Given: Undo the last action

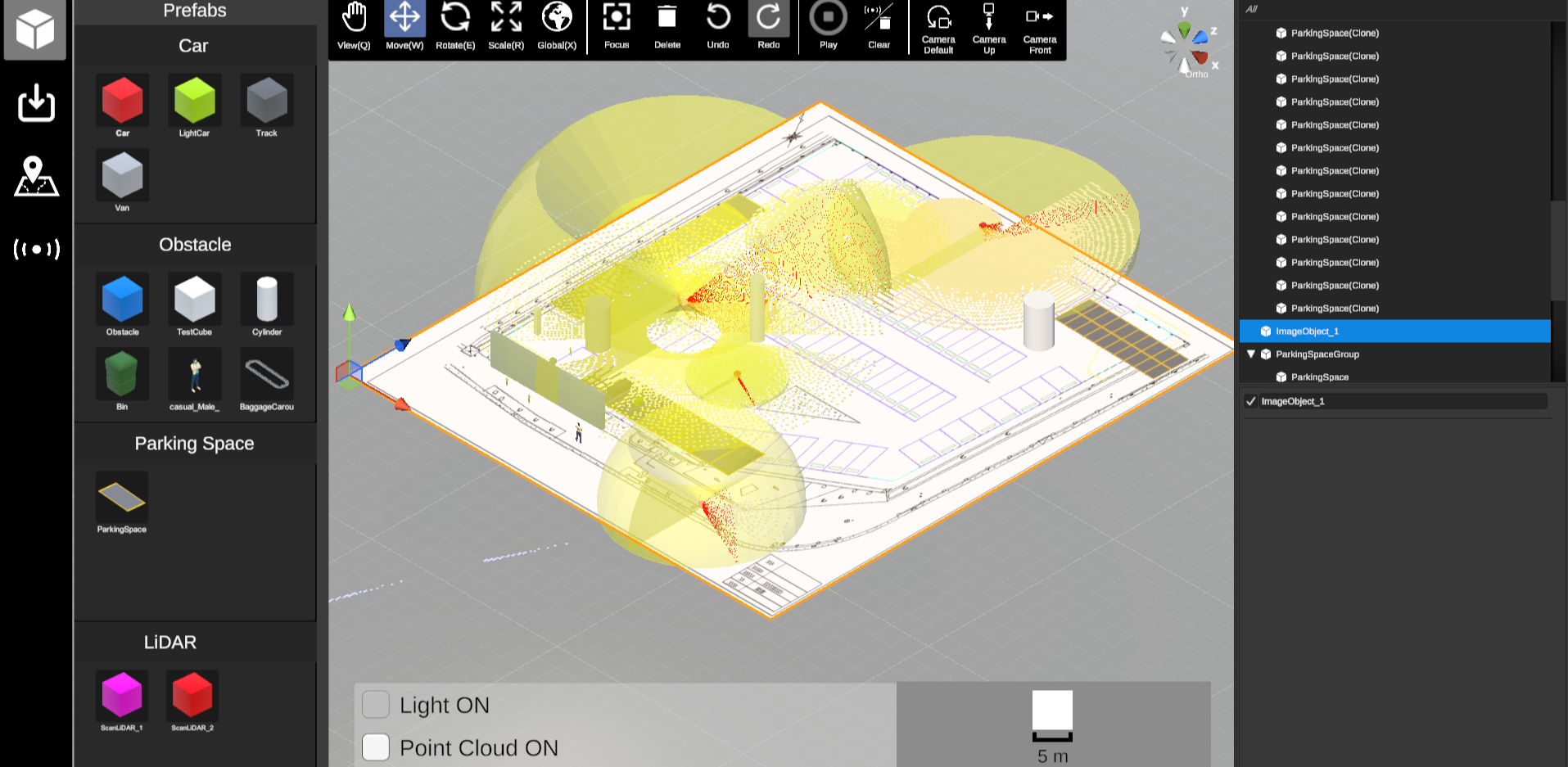Looking at the screenshot, I should click(x=718, y=26).
